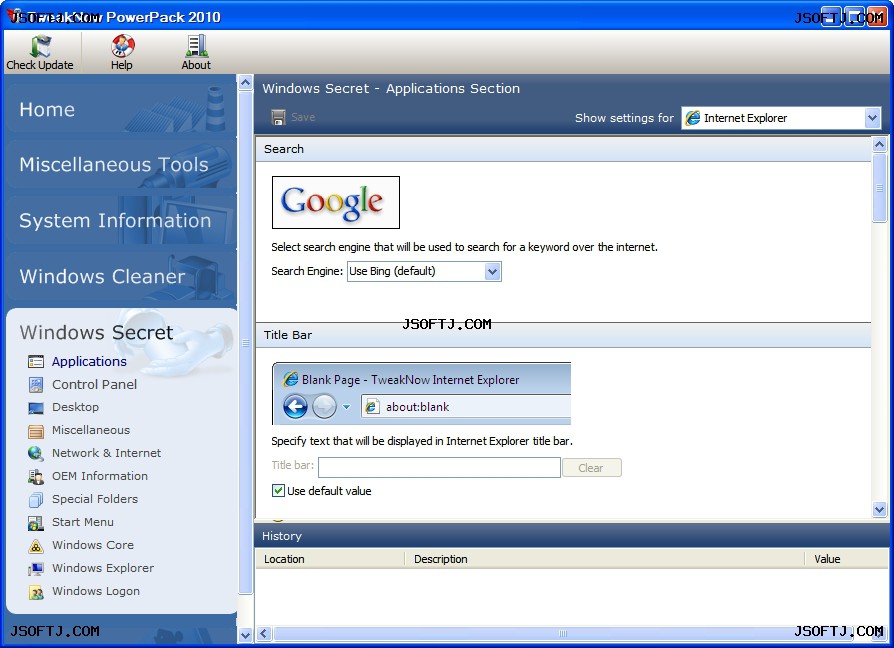This screenshot has width=894, height=648.
Task: Click the page icon beside about:blank
Action: point(372,407)
